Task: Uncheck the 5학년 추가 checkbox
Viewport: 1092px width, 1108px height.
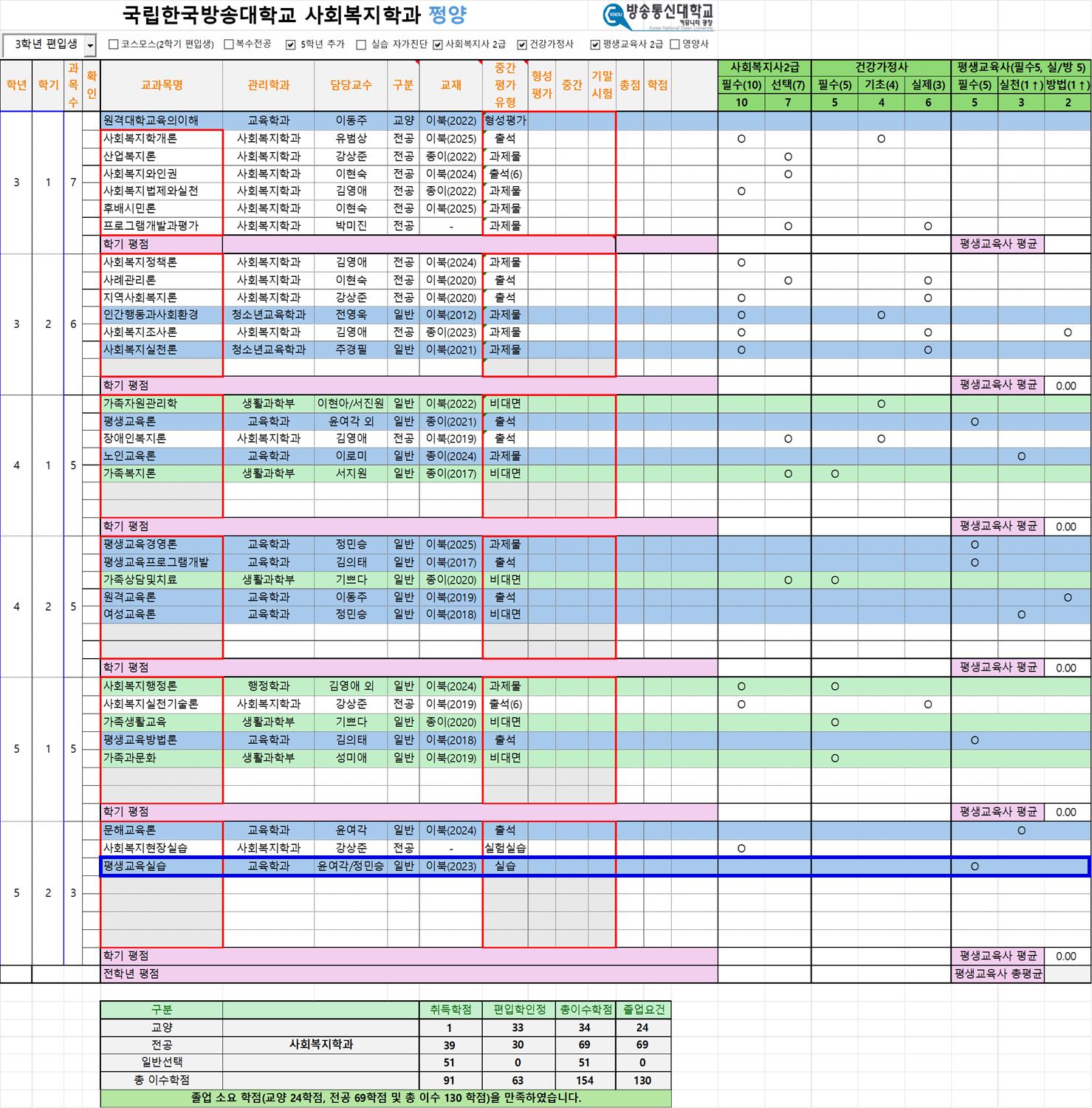Action: (291, 44)
